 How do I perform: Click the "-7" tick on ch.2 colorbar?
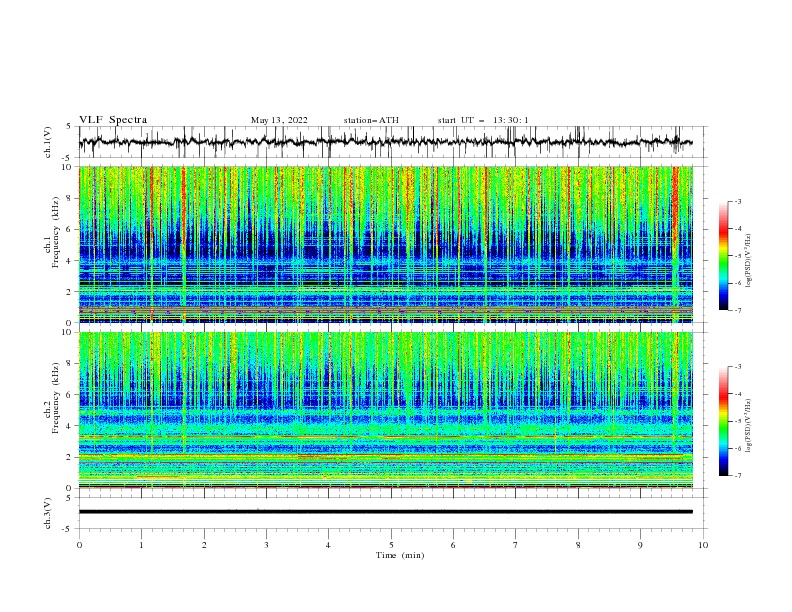pos(738,475)
